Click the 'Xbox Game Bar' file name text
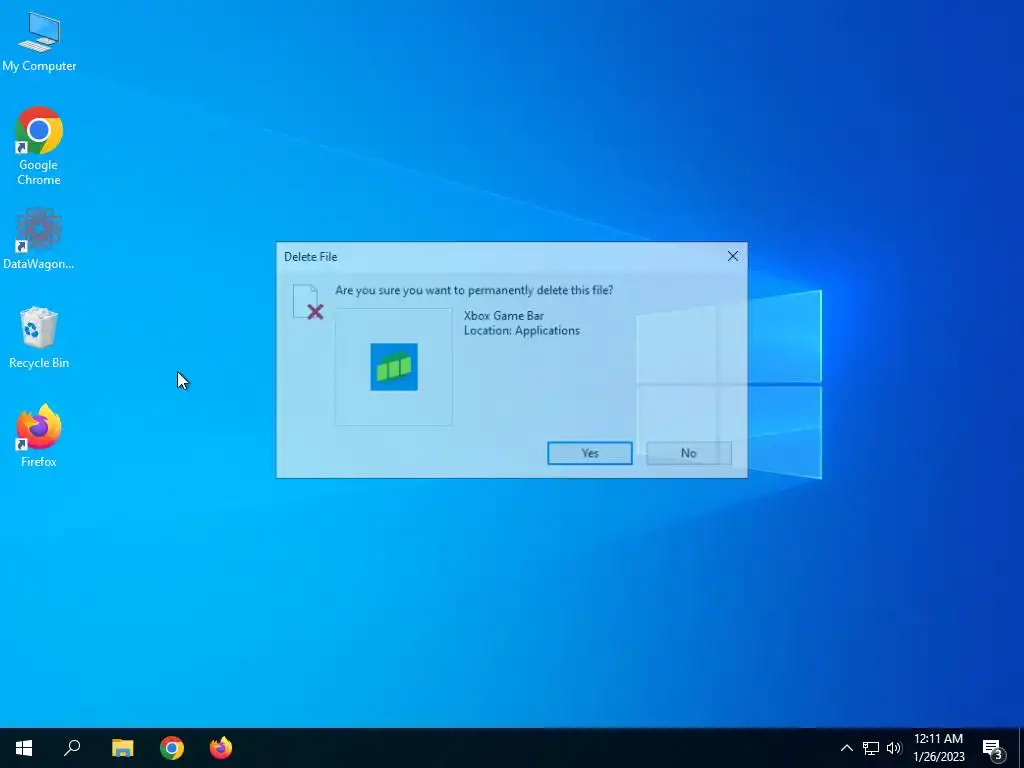 coord(504,315)
